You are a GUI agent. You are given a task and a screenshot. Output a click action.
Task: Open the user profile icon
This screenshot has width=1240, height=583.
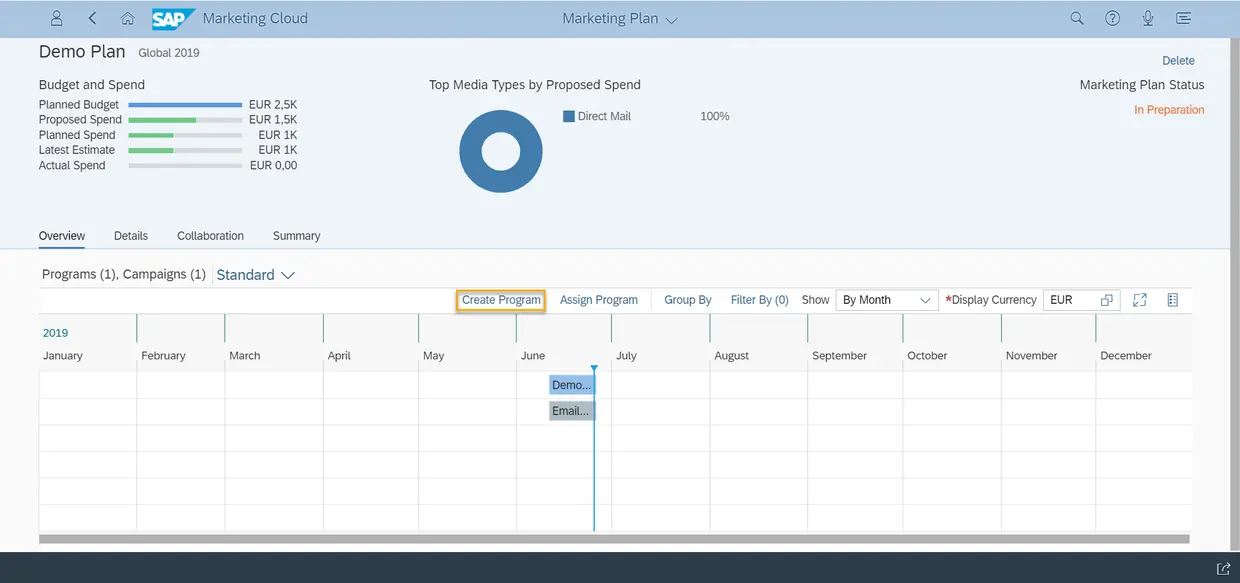click(57, 18)
